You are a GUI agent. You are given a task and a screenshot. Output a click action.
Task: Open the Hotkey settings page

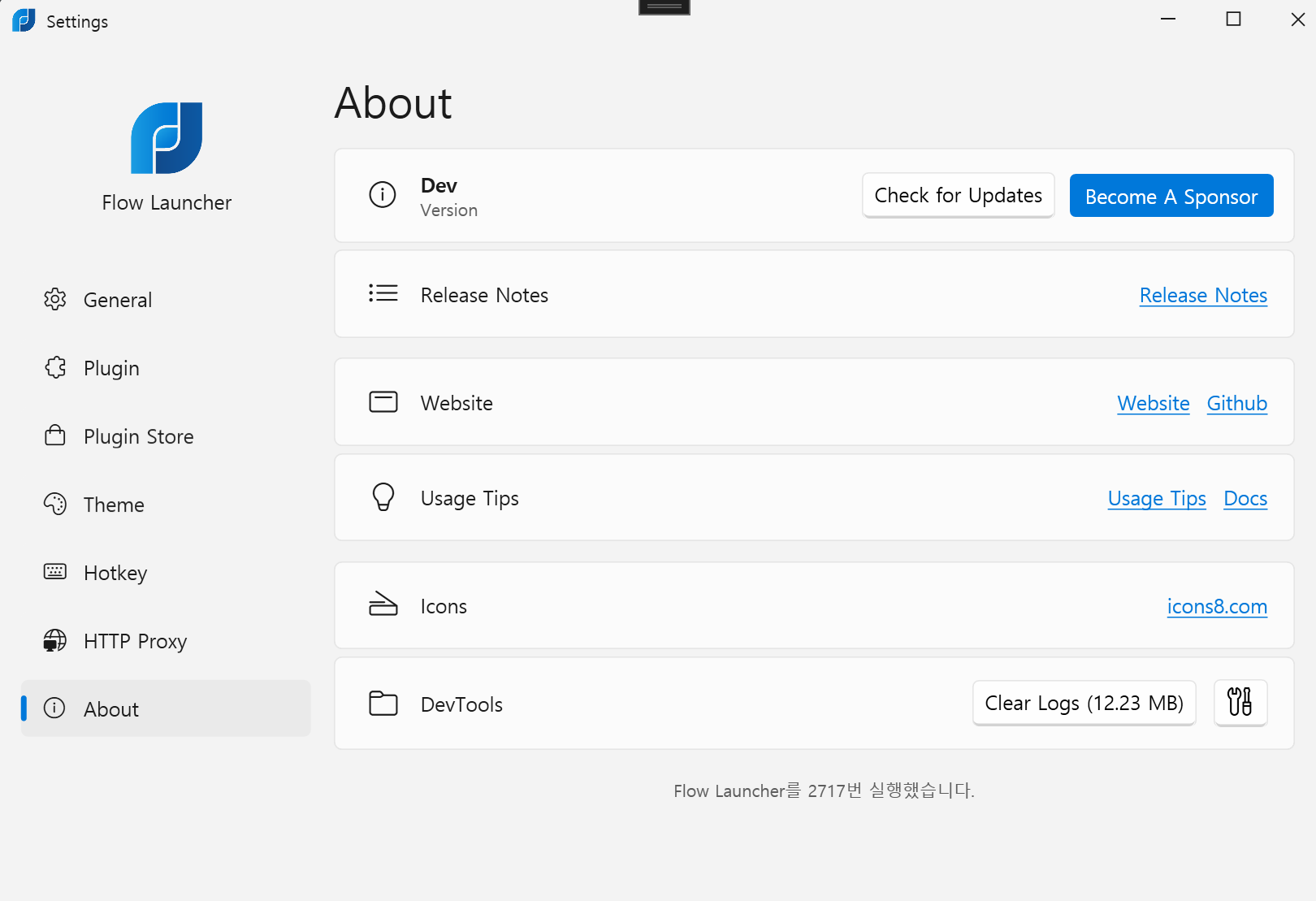point(166,573)
